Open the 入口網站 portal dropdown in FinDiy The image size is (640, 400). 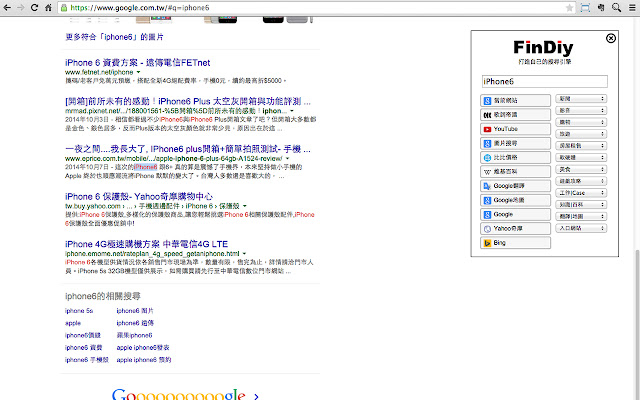coord(581,228)
